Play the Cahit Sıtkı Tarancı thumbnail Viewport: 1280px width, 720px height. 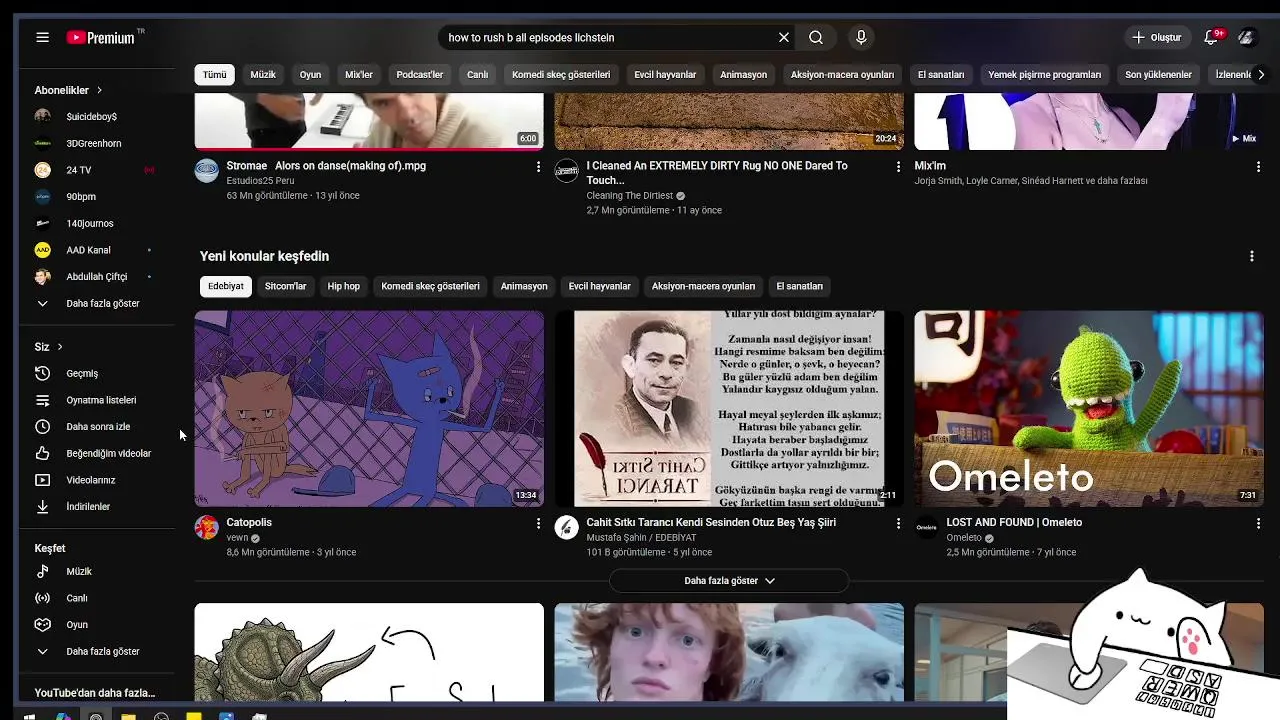coord(729,409)
